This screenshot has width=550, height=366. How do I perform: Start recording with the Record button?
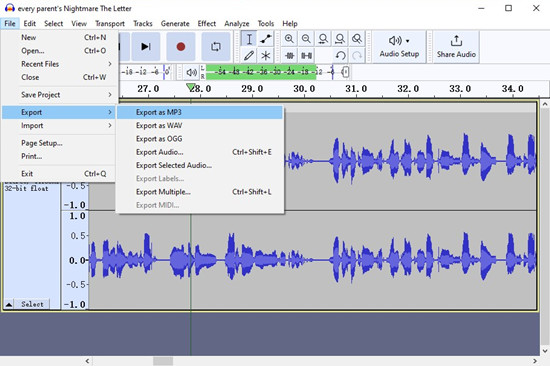point(181,47)
